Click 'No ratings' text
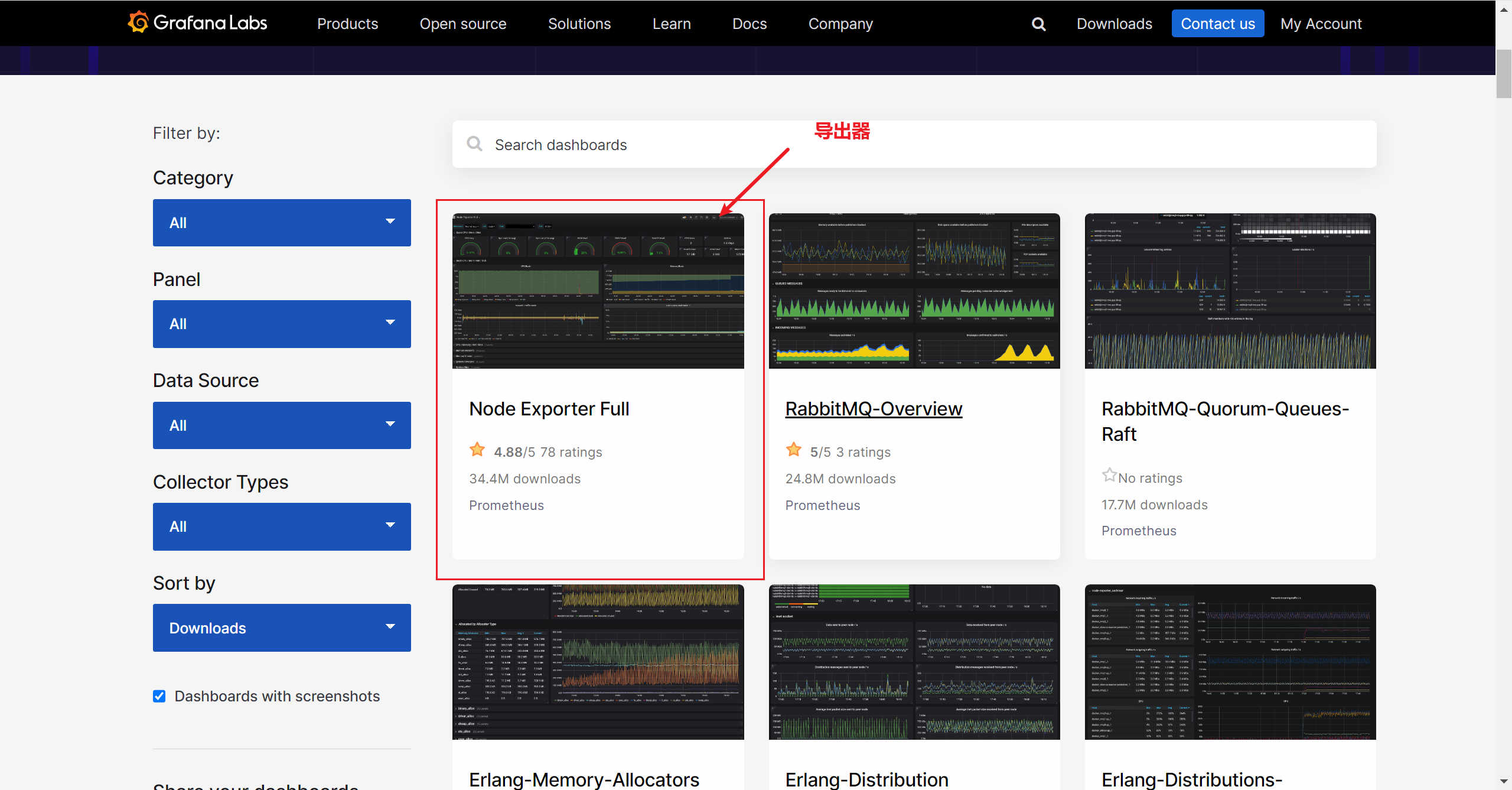 1151,478
